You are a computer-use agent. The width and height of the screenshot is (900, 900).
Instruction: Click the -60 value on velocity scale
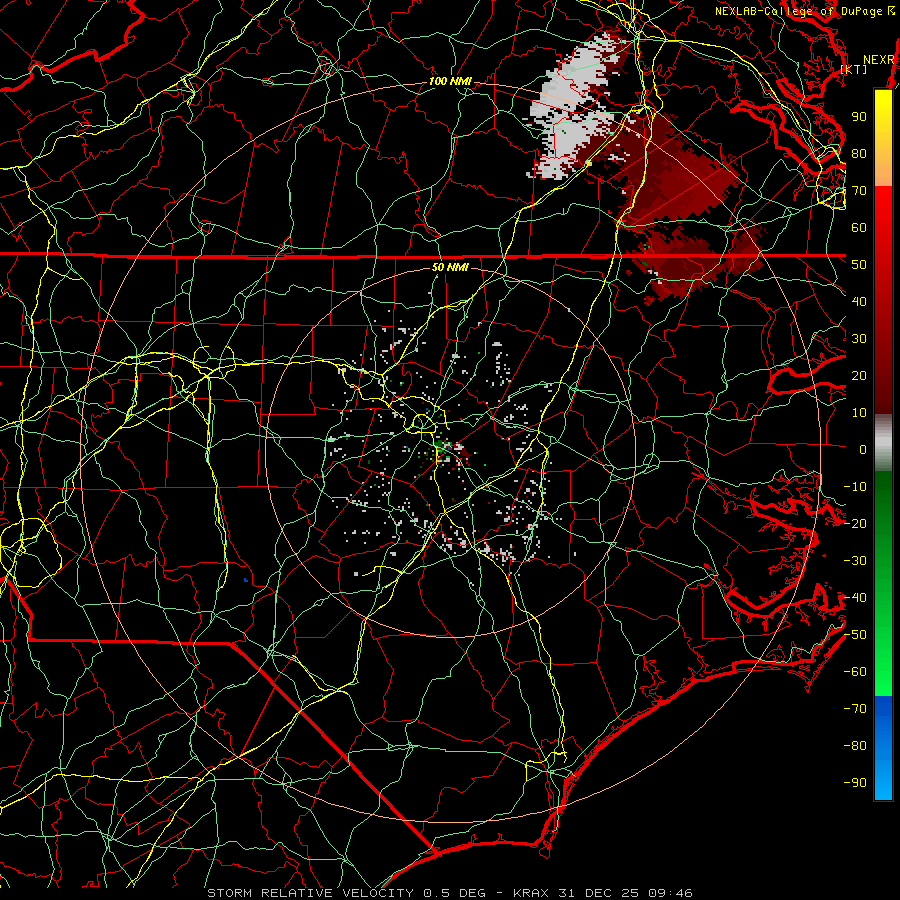[855, 672]
